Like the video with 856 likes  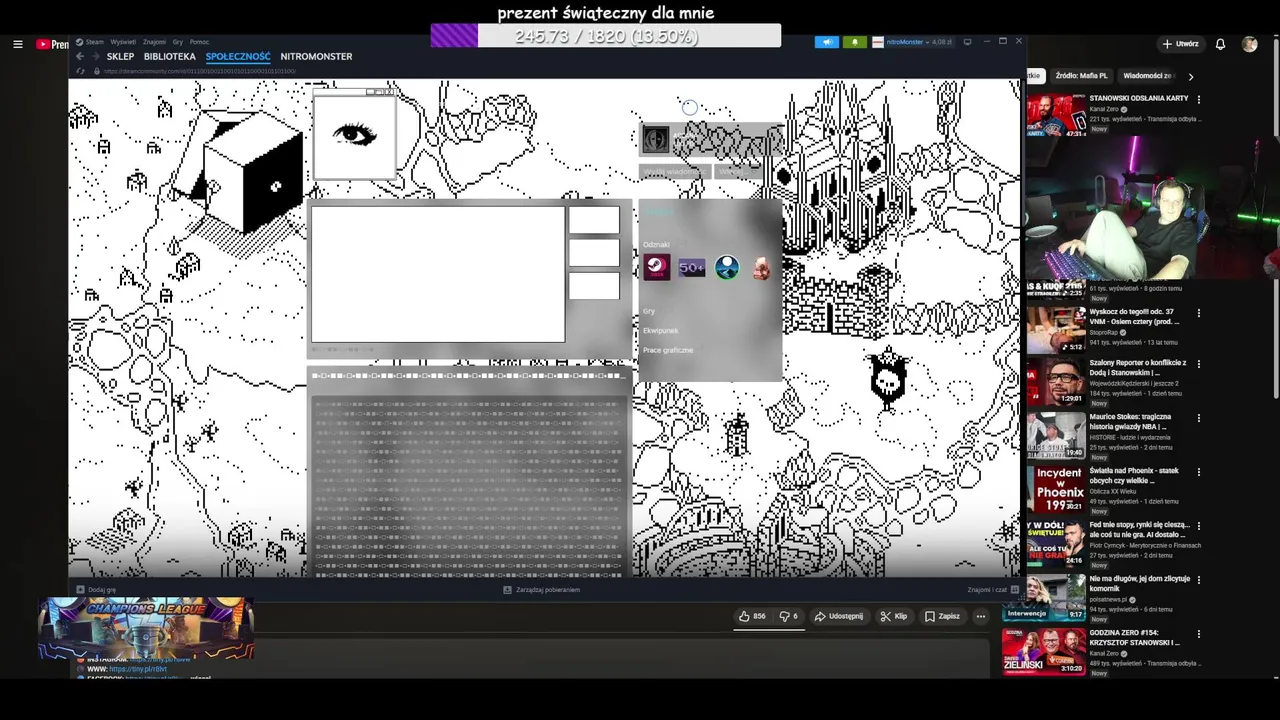click(752, 616)
